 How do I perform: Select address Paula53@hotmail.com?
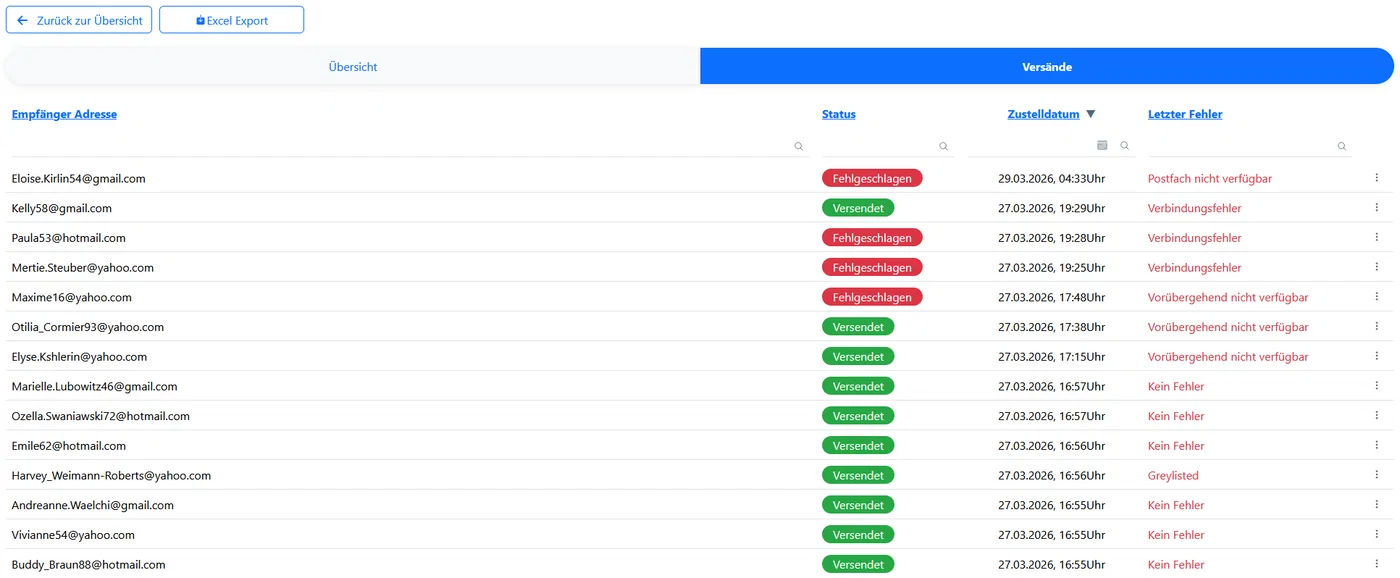(69, 238)
